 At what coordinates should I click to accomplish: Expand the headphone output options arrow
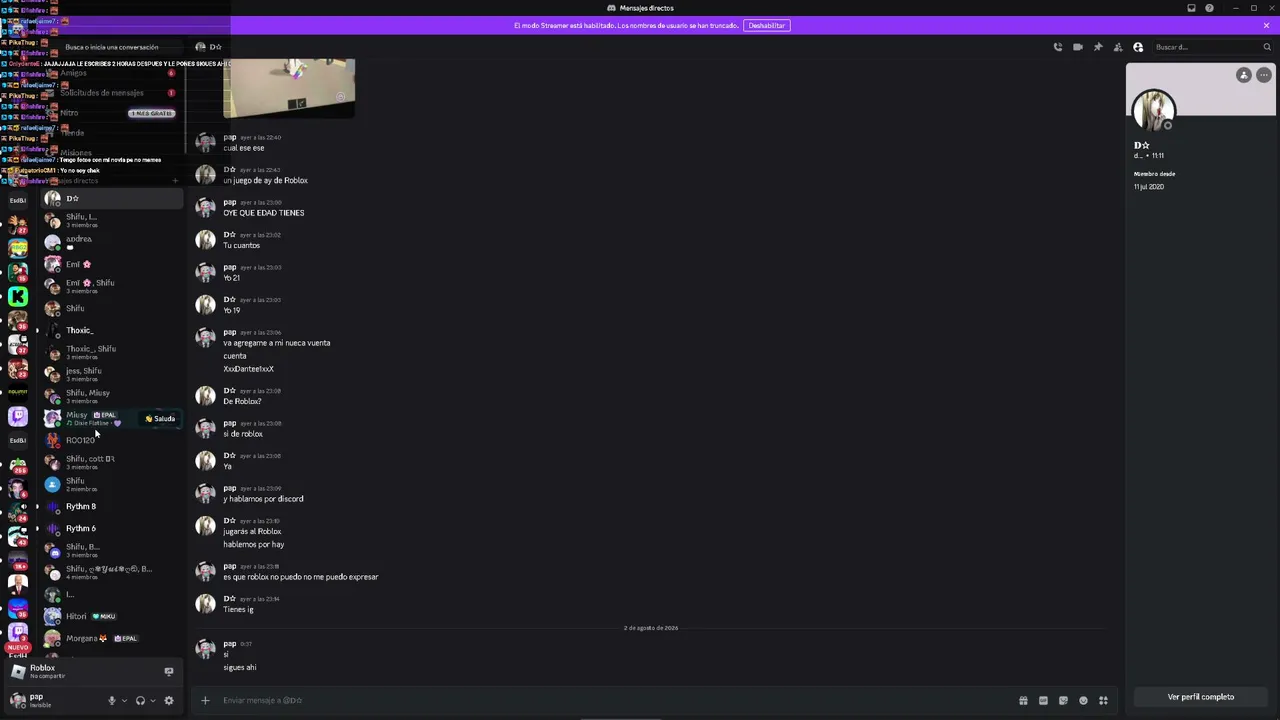pos(152,701)
